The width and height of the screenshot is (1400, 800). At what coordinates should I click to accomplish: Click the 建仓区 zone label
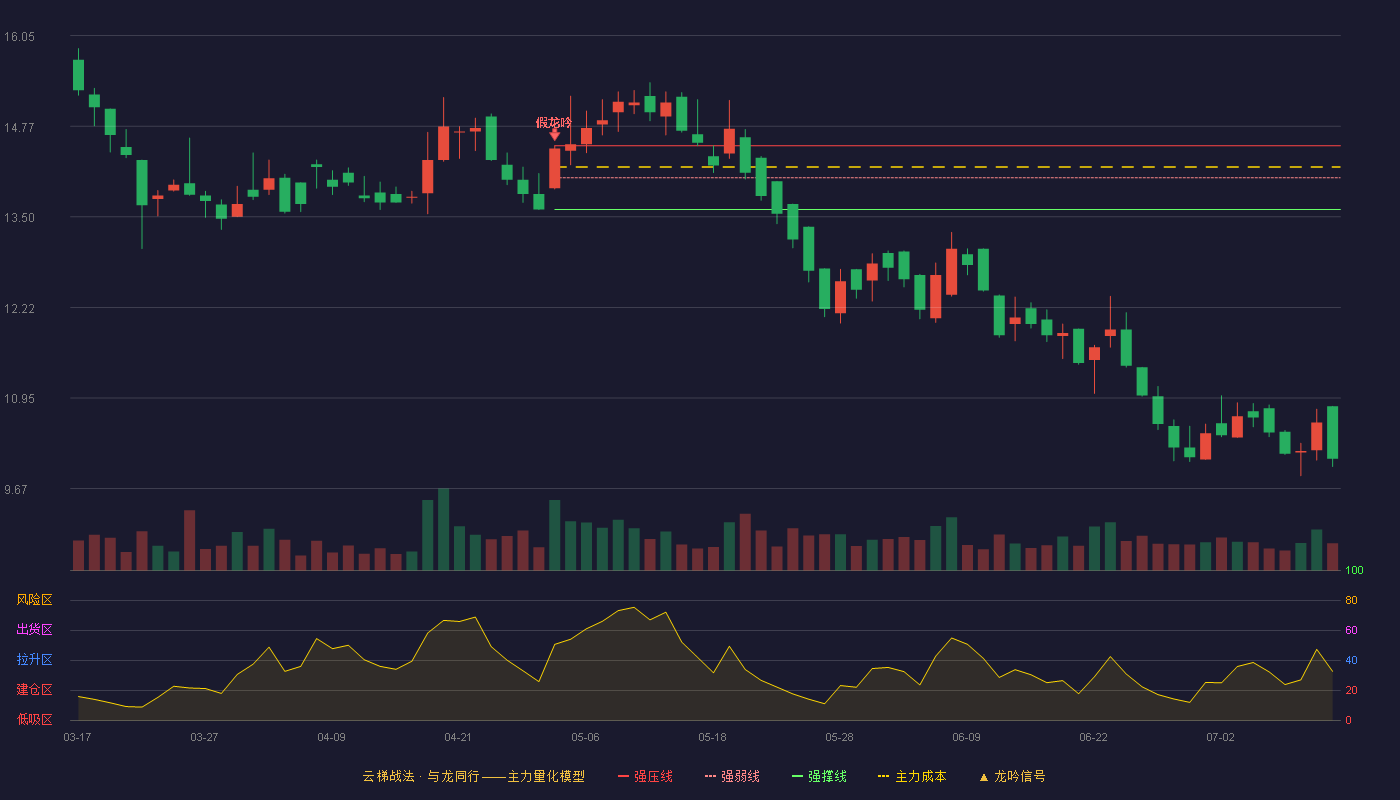tap(34, 690)
